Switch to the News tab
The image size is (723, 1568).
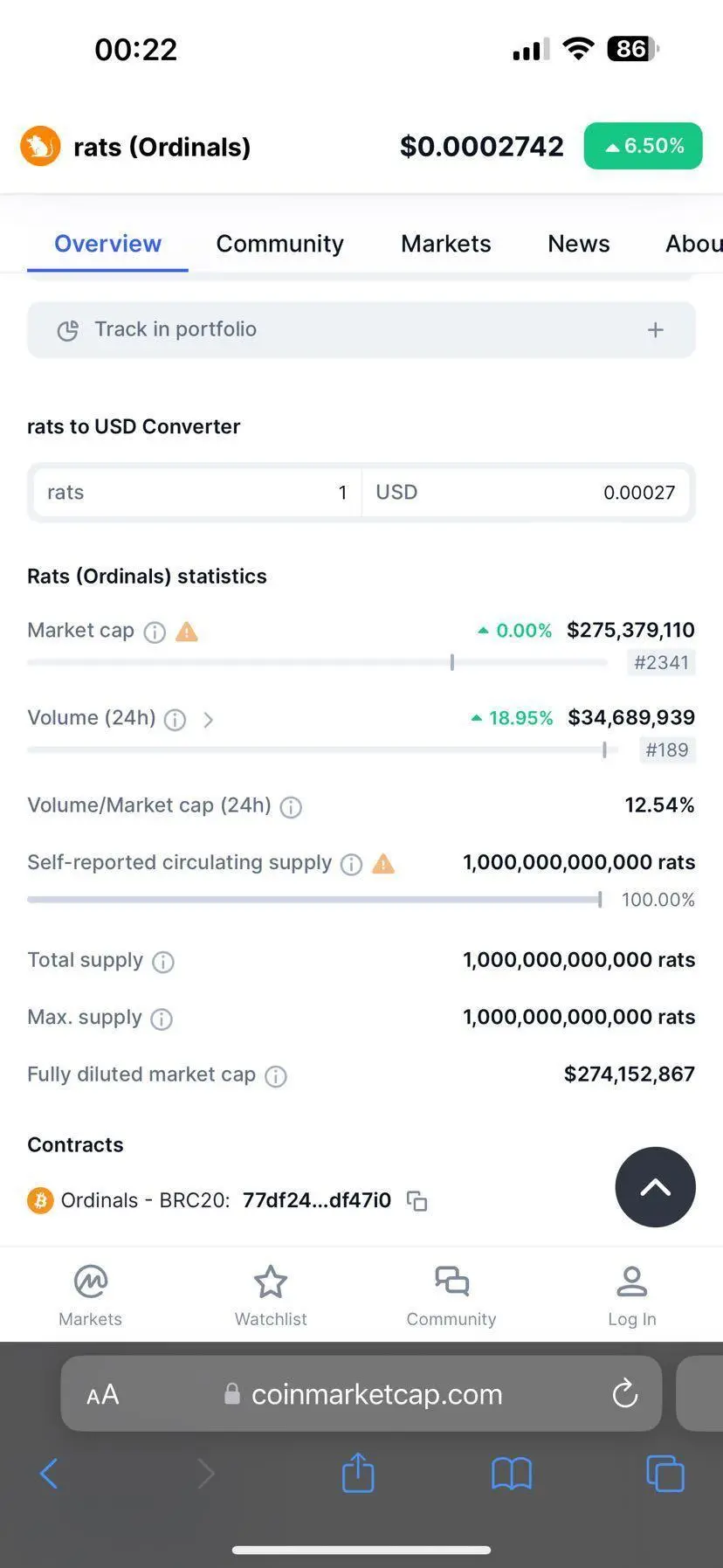coord(578,244)
